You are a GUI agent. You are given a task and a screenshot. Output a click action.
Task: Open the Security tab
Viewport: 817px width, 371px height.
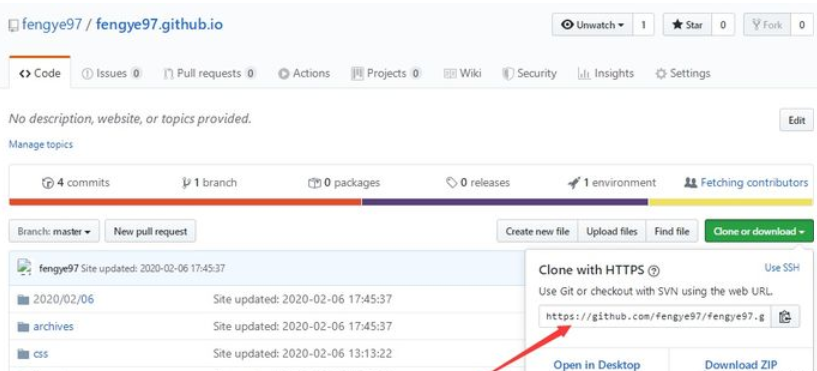529,73
